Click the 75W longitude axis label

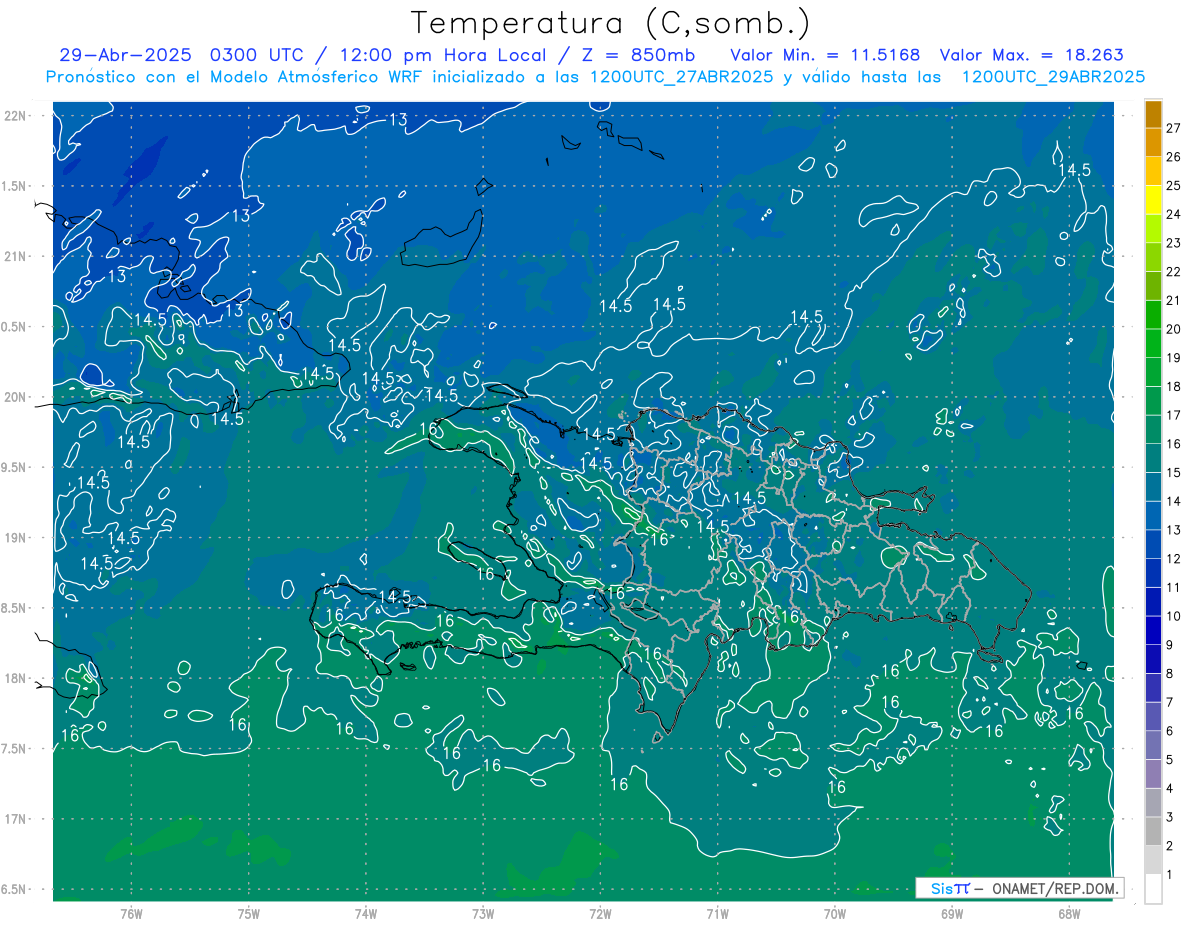pyautogui.click(x=249, y=914)
